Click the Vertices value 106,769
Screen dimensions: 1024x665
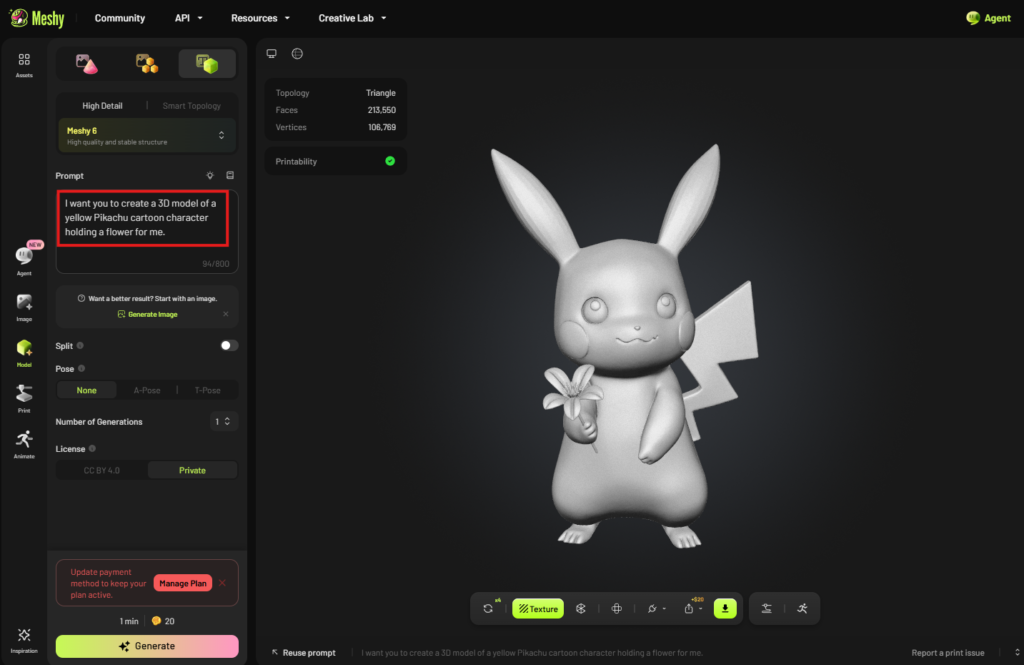click(x=381, y=127)
